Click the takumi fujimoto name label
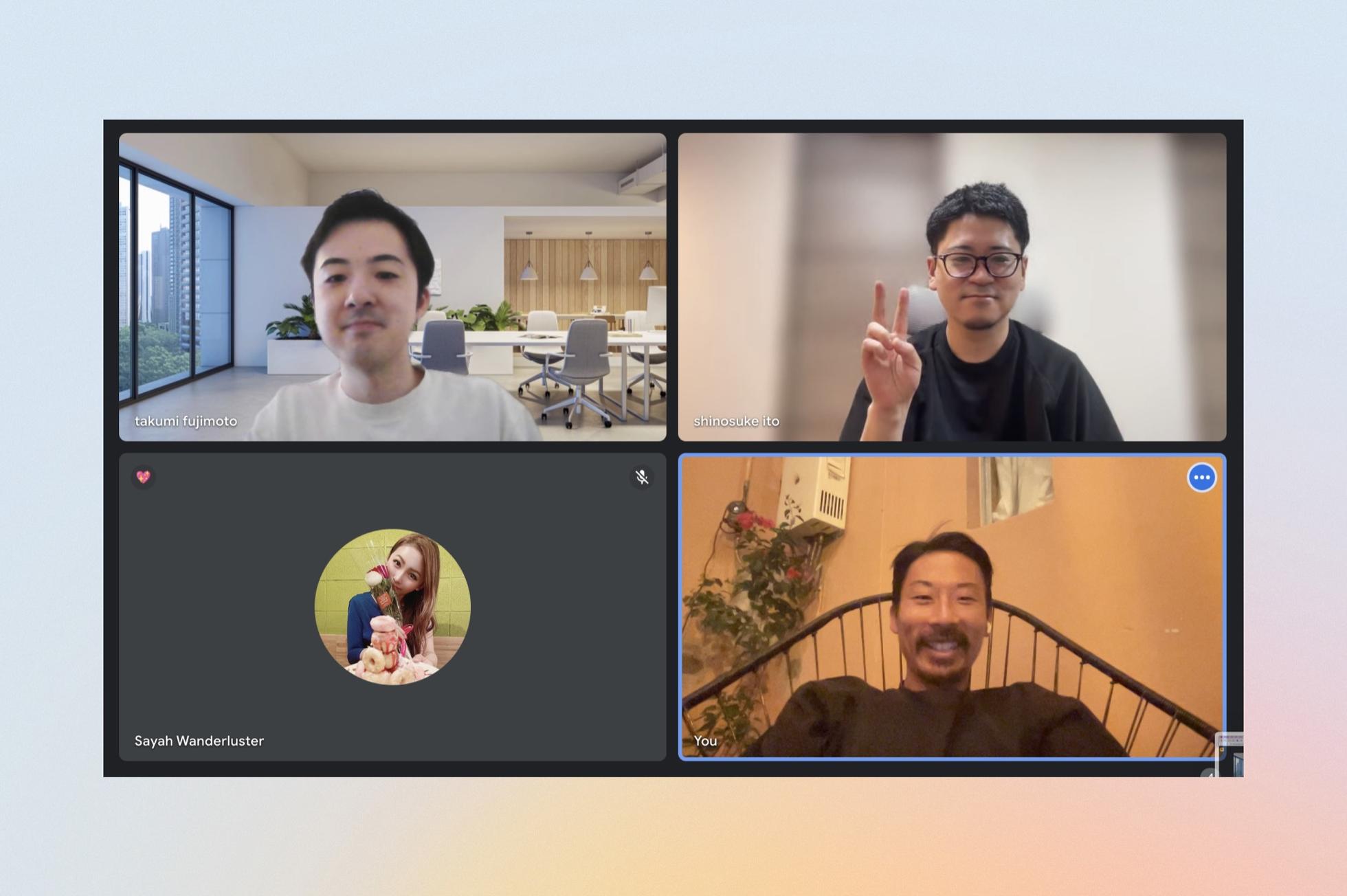The height and width of the screenshot is (896, 1347). [x=186, y=421]
